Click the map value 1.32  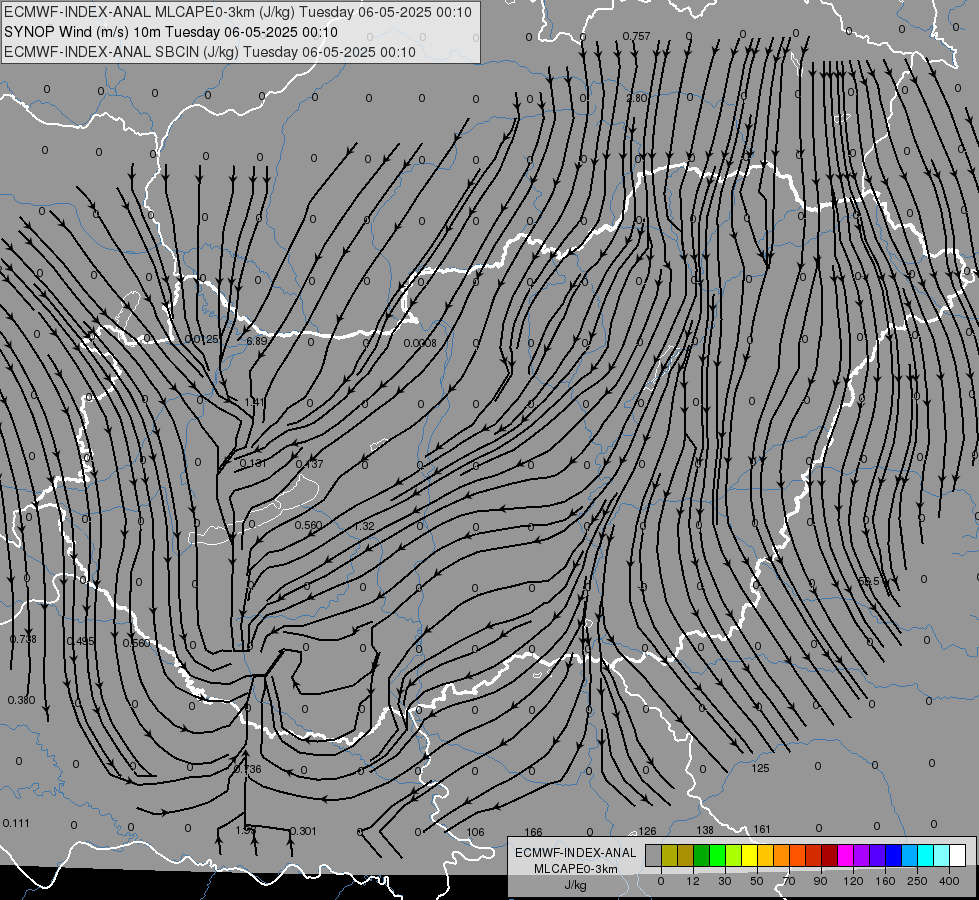364,526
